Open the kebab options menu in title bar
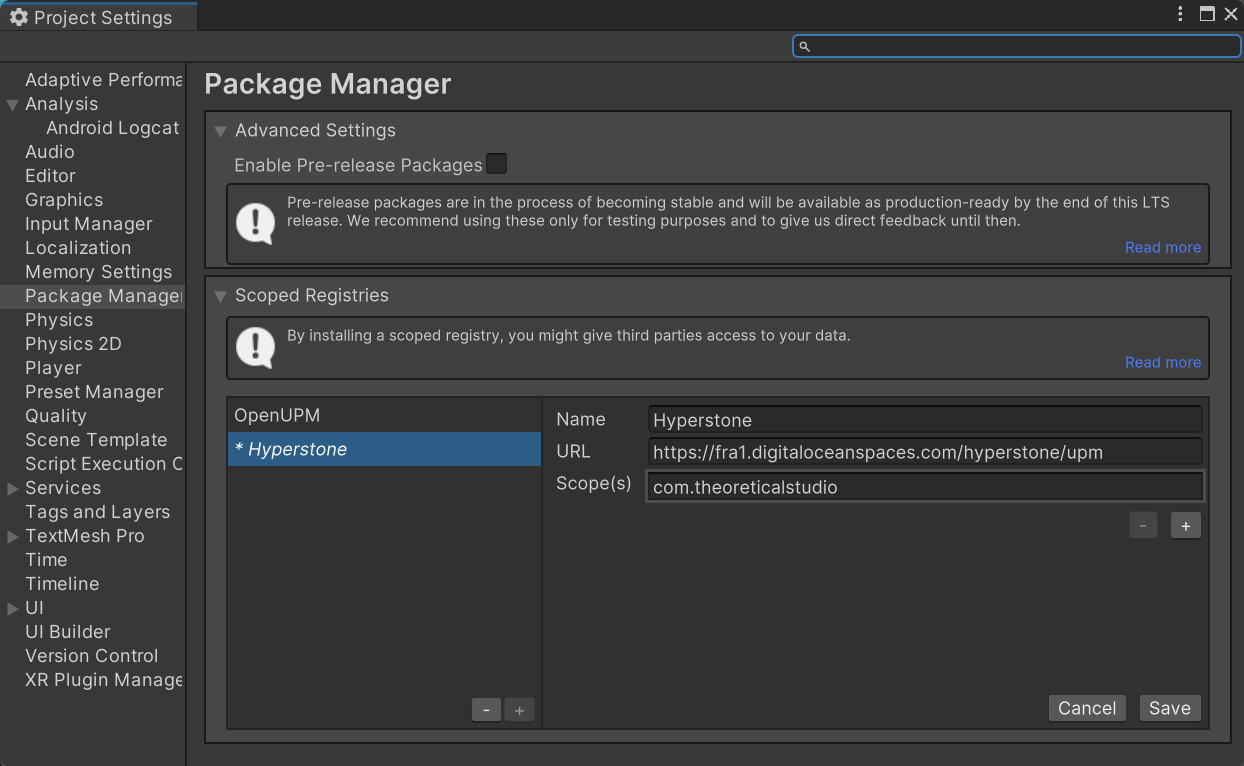This screenshot has height=766, width=1244. 1181,14
